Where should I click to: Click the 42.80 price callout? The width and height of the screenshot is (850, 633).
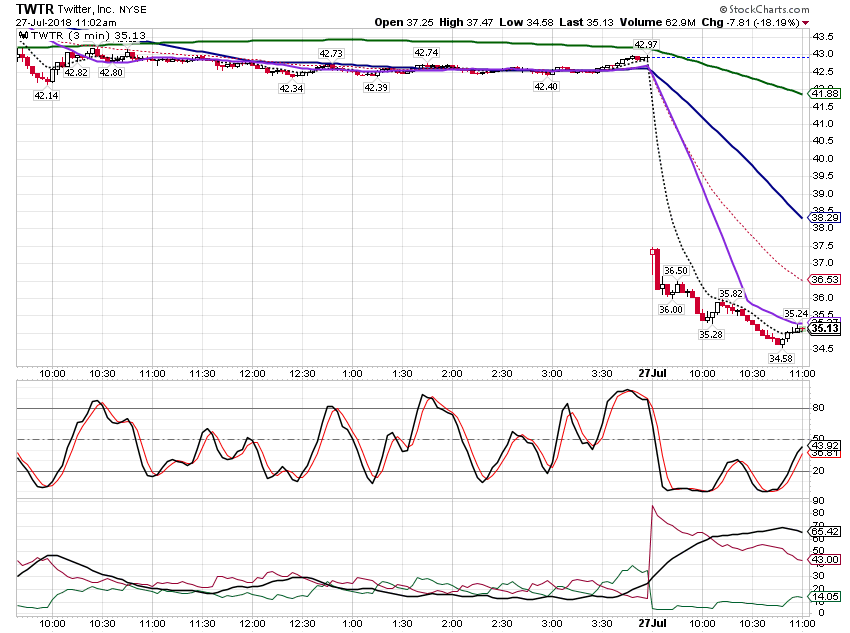pyautogui.click(x=111, y=72)
